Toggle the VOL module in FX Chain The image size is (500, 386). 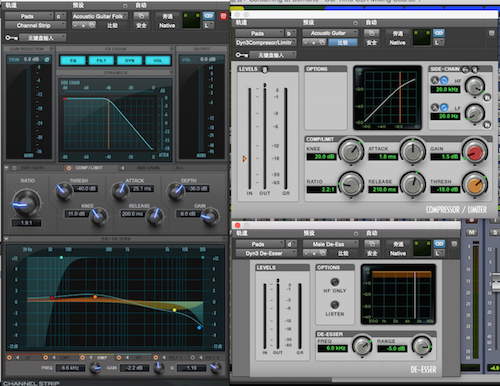click(x=158, y=60)
